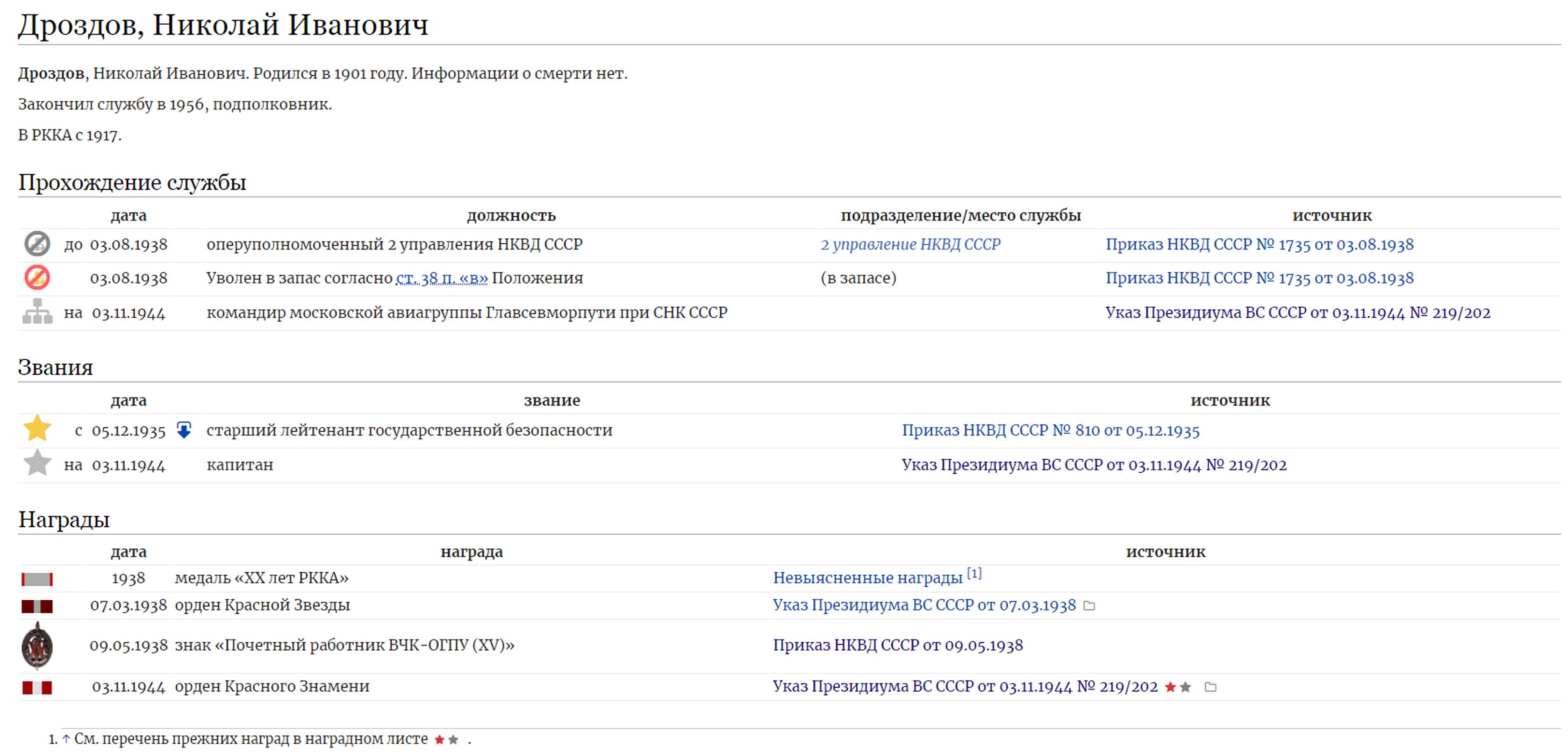Open the 2 управление НКВД СССР link
This screenshot has height=753, width=1568.
(x=910, y=244)
